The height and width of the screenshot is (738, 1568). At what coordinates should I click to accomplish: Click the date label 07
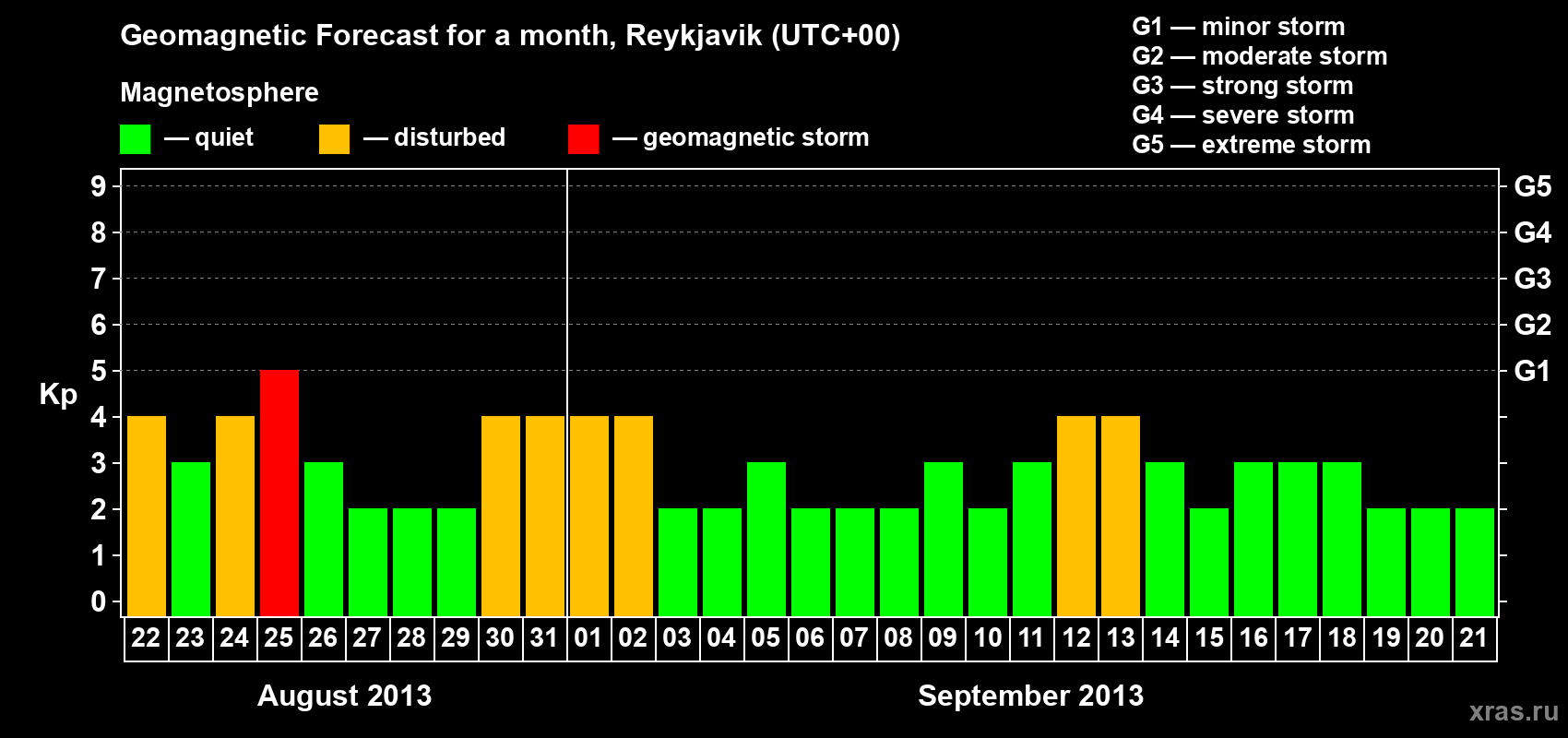[854, 637]
